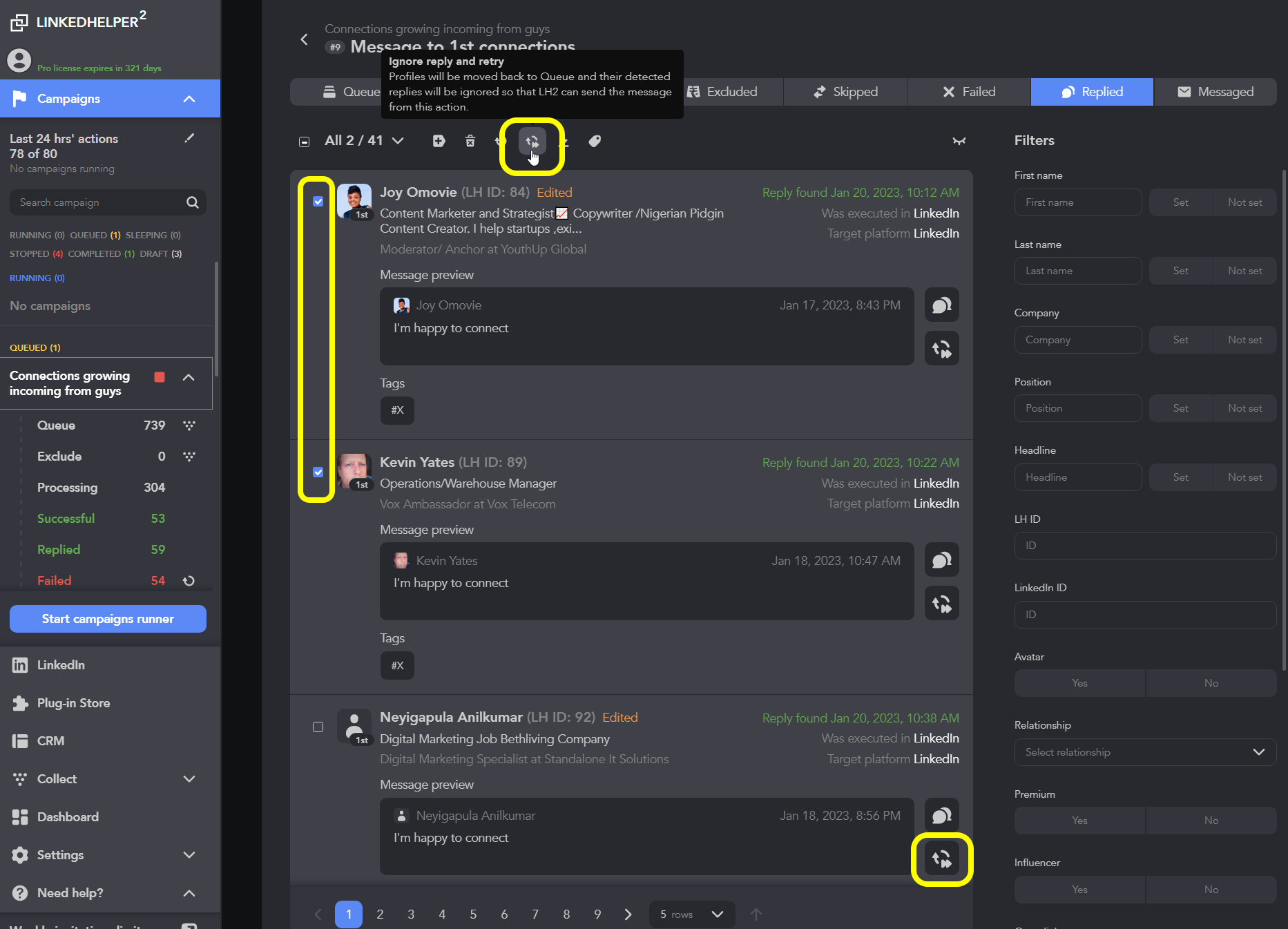Set Avatar filter to No
The image size is (1288, 929).
pyautogui.click(x=1211, y=683)
